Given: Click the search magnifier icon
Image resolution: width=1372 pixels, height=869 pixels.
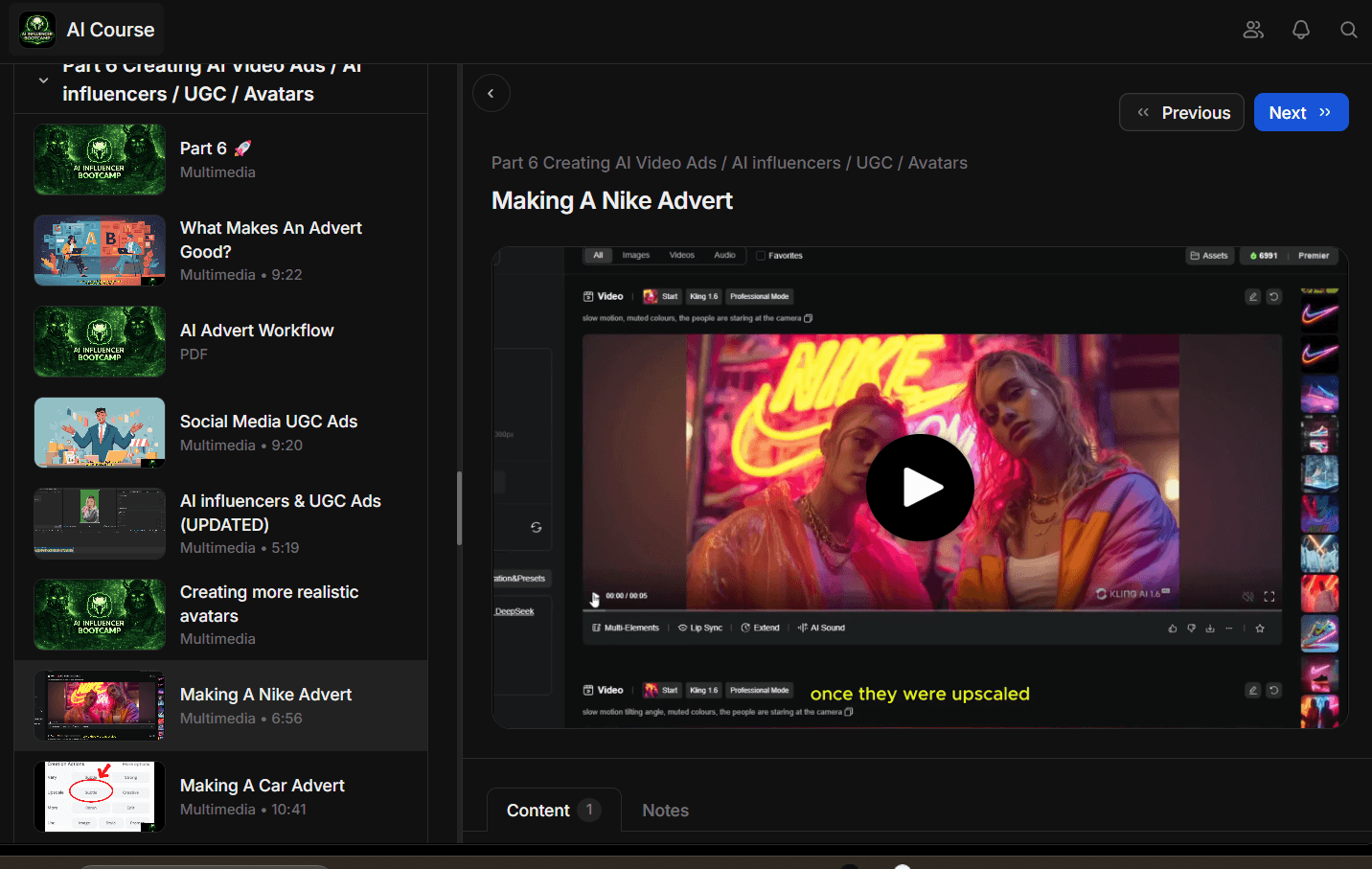Looking at the screenshot, I should click(1348, 30).
